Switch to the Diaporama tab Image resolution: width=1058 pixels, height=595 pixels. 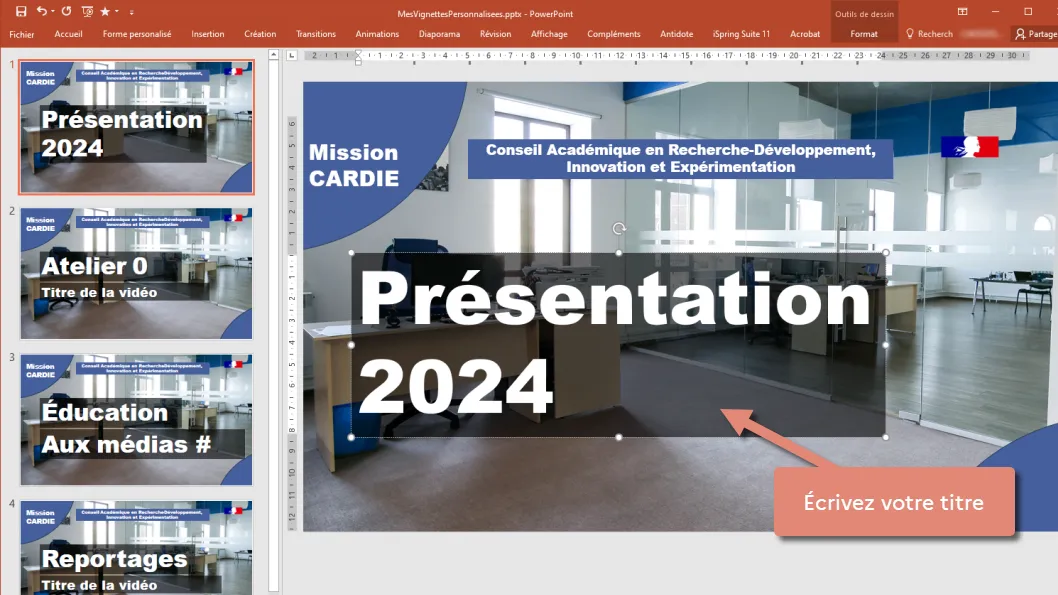(439, 34)
